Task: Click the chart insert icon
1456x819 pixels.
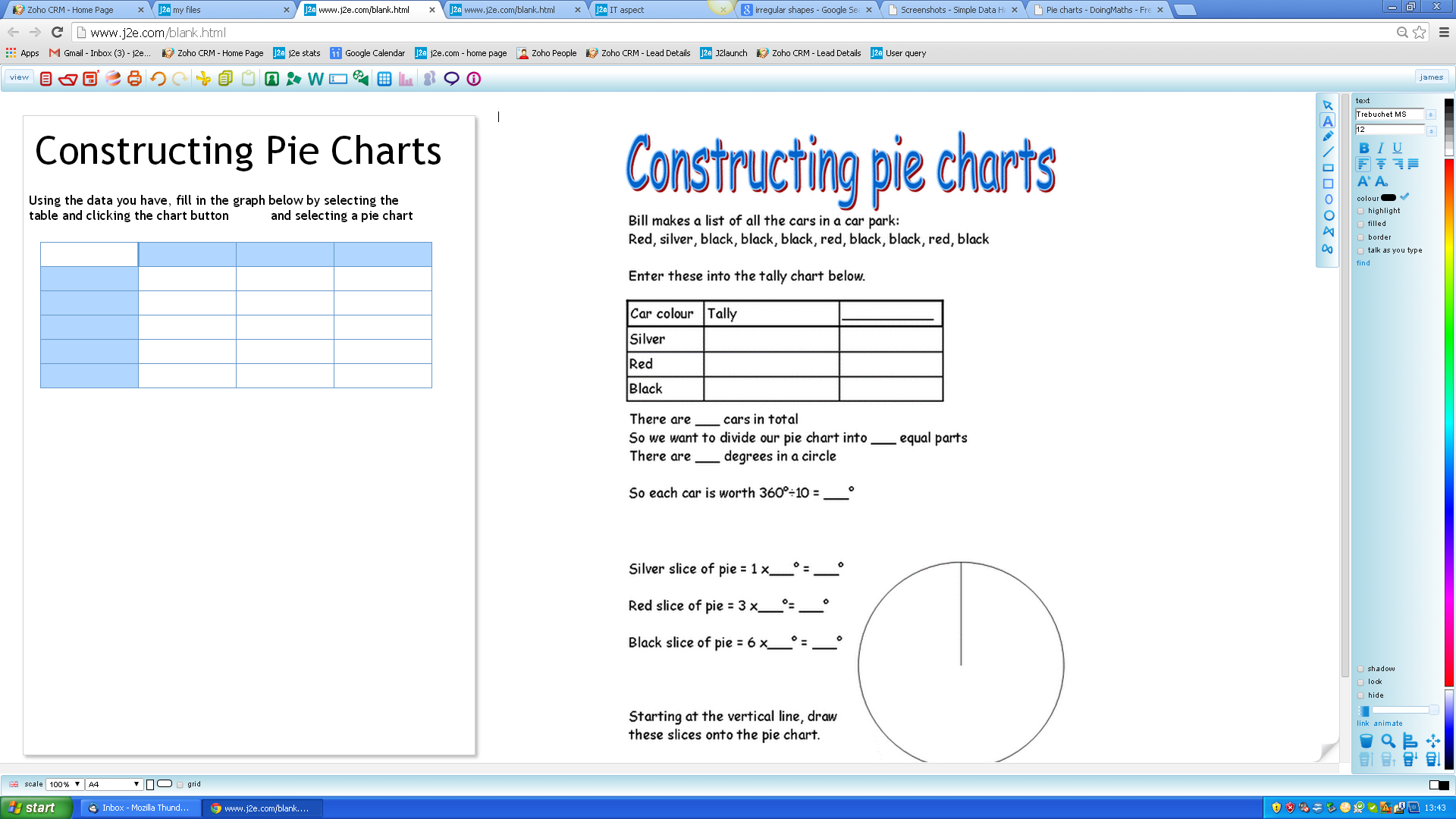Action: pyautogui.click(x=405, y=78)
